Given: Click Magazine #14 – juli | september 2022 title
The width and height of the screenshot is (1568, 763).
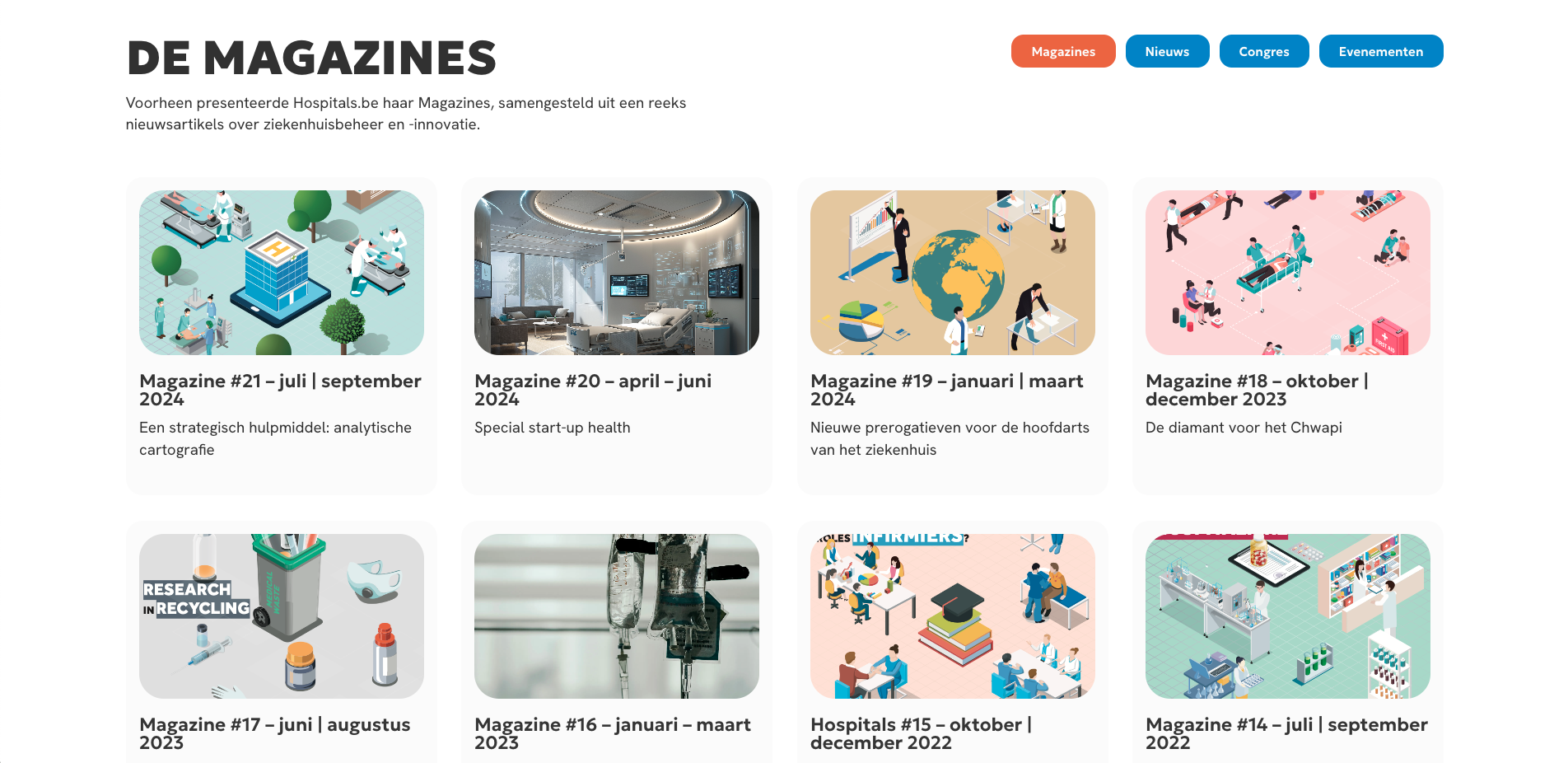Looking at the screenshot, I should [x=1286, y=733].
